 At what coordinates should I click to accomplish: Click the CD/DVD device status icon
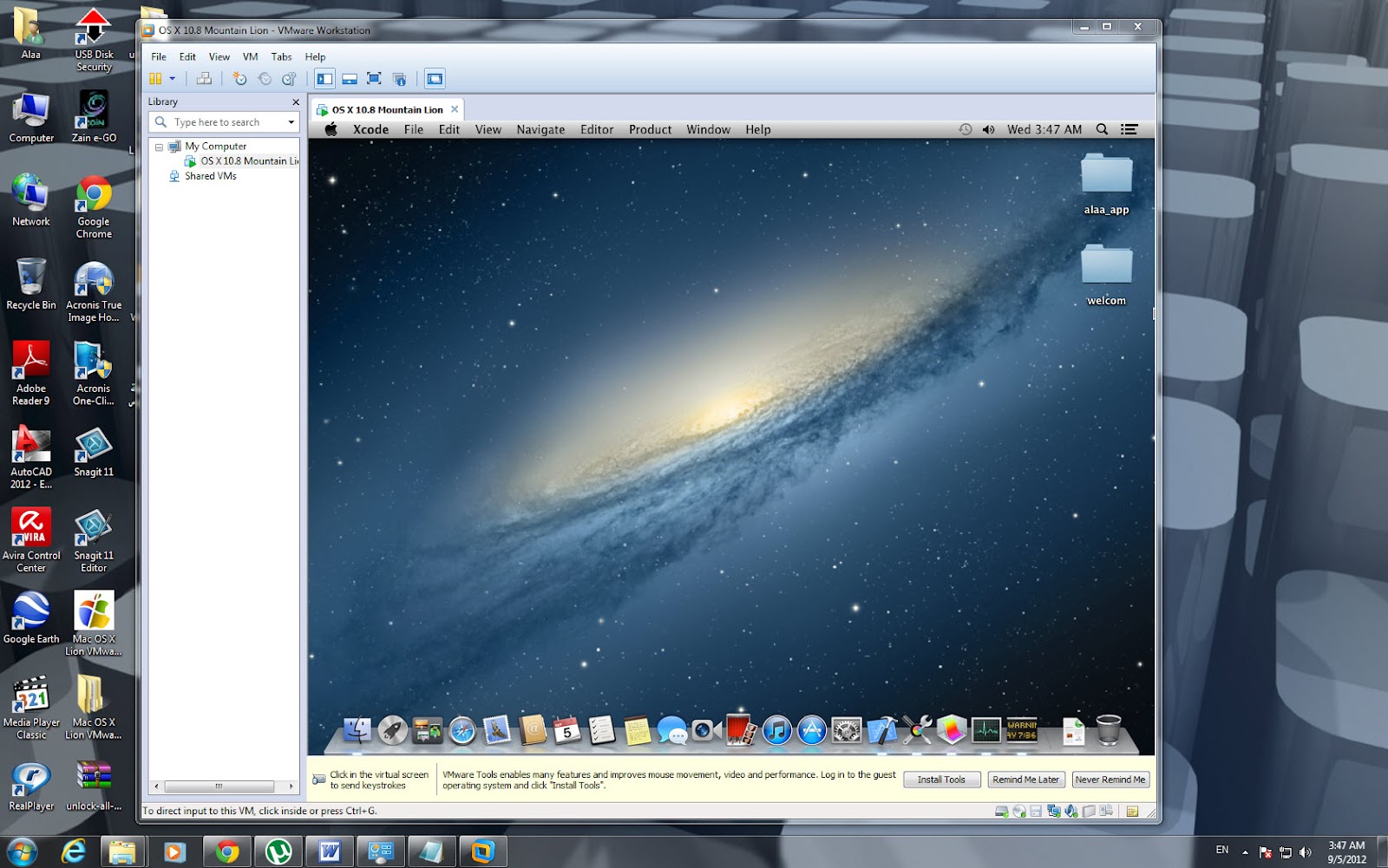[x=1019, y=812]
